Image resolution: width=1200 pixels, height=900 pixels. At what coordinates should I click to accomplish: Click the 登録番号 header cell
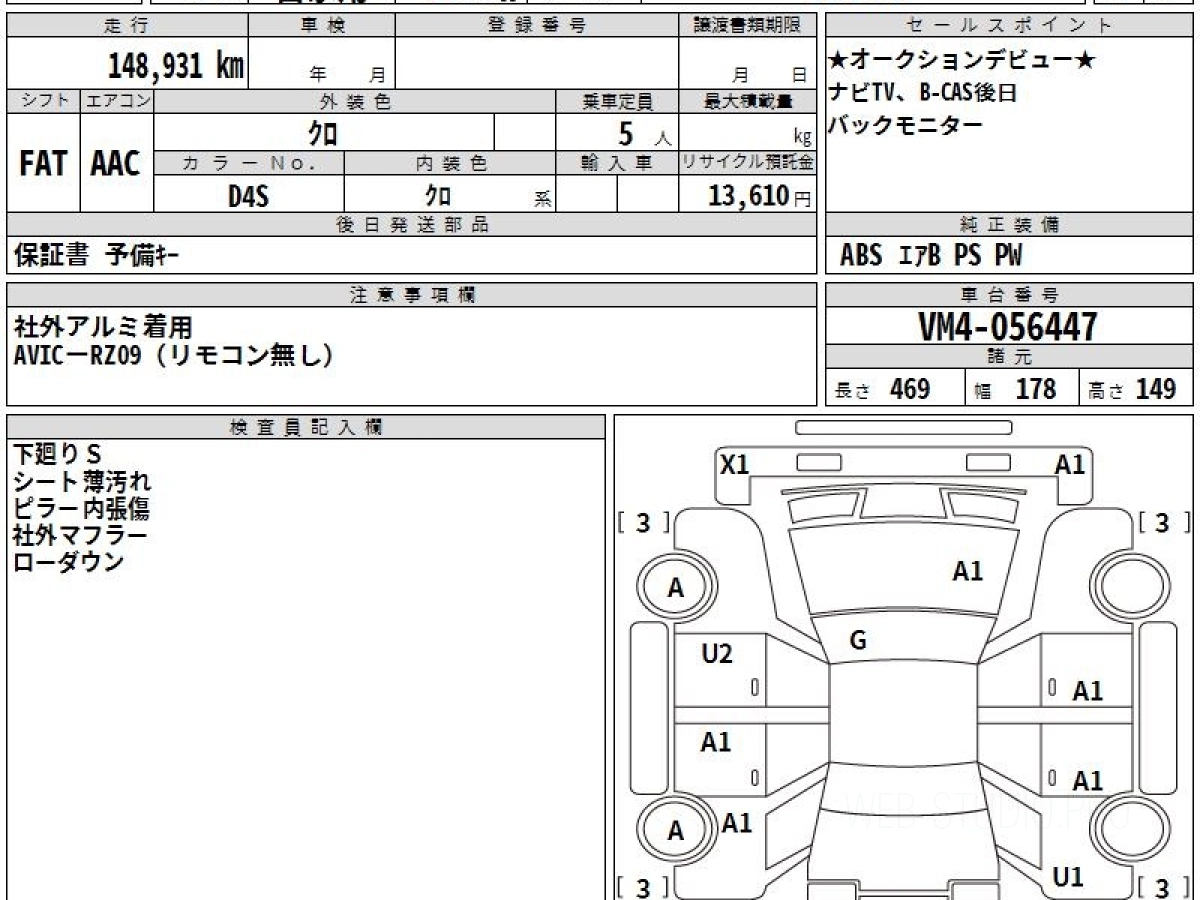click(x=537, y=26)
